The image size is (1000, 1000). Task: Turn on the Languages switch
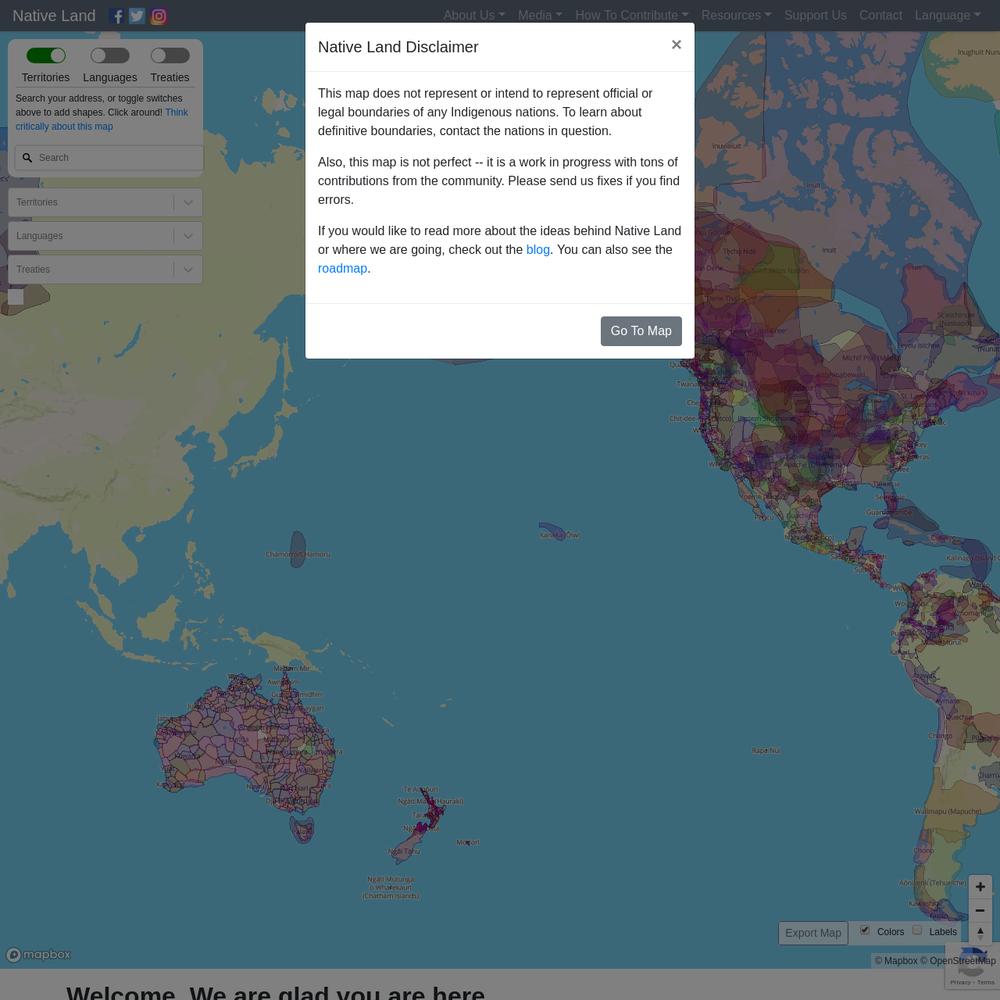[x=110, y=55]
